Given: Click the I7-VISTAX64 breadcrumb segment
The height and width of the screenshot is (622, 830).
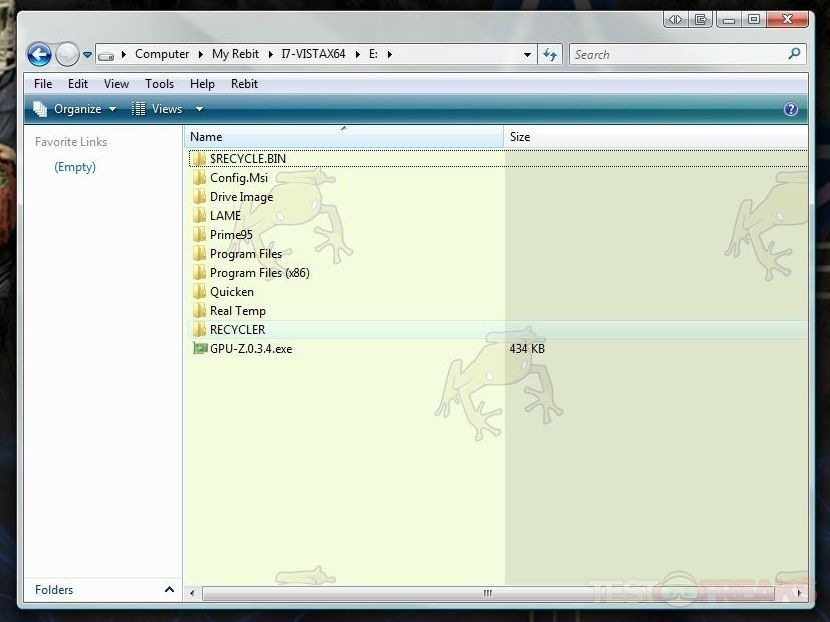Looking at the screenshot, I should [x=313, y=54].
